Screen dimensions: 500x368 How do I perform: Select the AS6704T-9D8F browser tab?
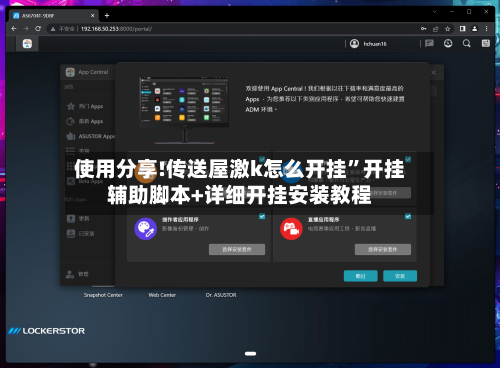53,16
